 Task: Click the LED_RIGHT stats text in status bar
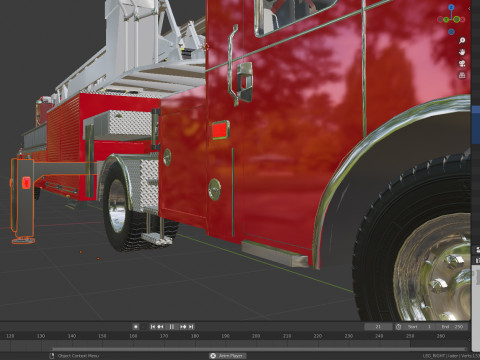click(x=451, y=356)
